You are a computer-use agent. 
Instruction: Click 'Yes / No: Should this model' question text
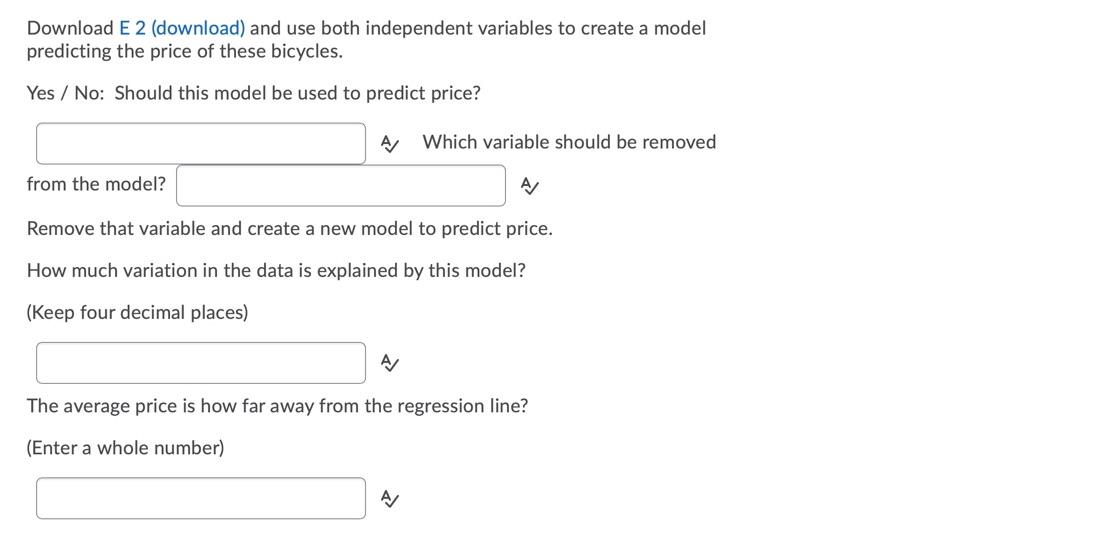[253, 93]
